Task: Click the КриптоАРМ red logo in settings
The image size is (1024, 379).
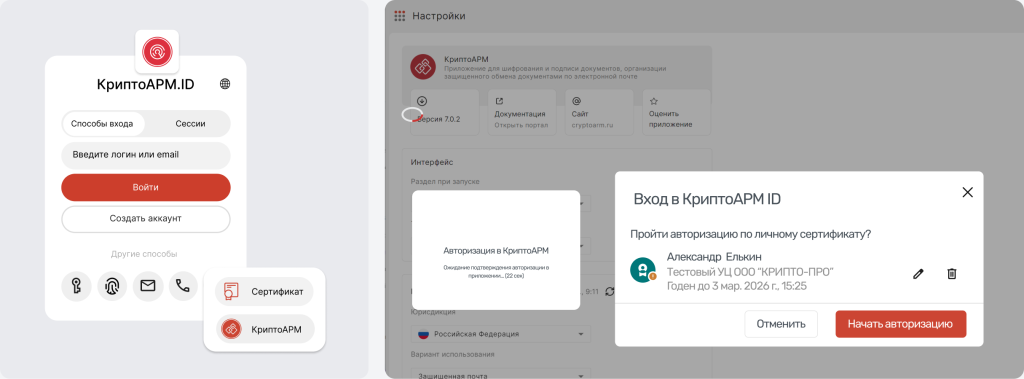Action: pyautogui.click(x=423, y=67)
